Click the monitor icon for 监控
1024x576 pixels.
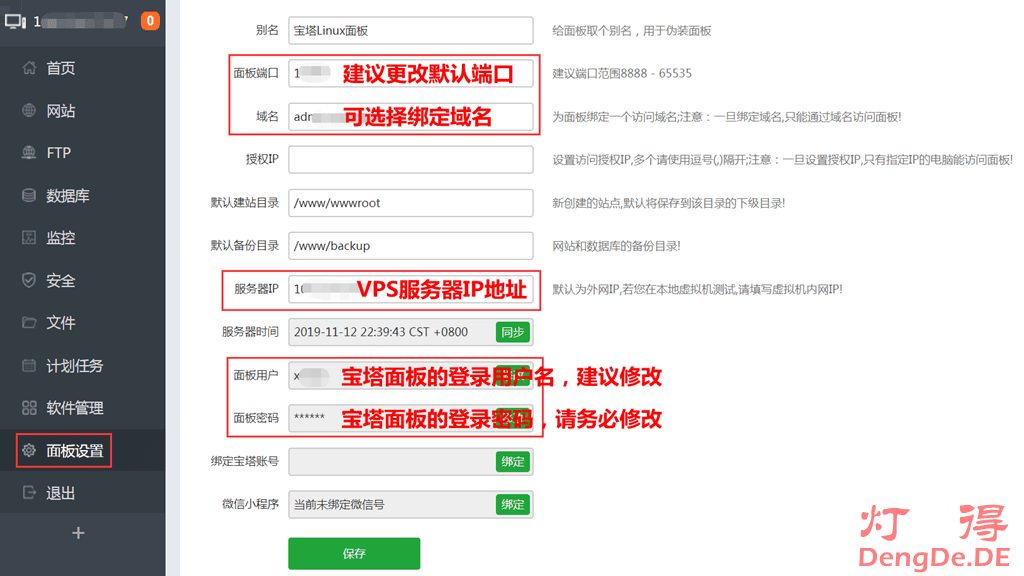[x=29, y=238]
